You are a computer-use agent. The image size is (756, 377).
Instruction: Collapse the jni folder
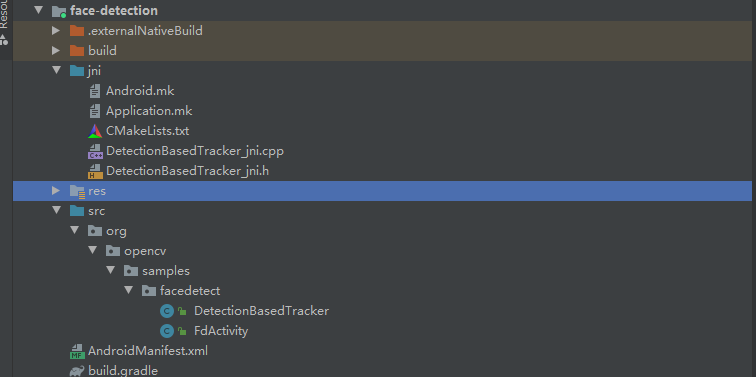click(57, 70)
